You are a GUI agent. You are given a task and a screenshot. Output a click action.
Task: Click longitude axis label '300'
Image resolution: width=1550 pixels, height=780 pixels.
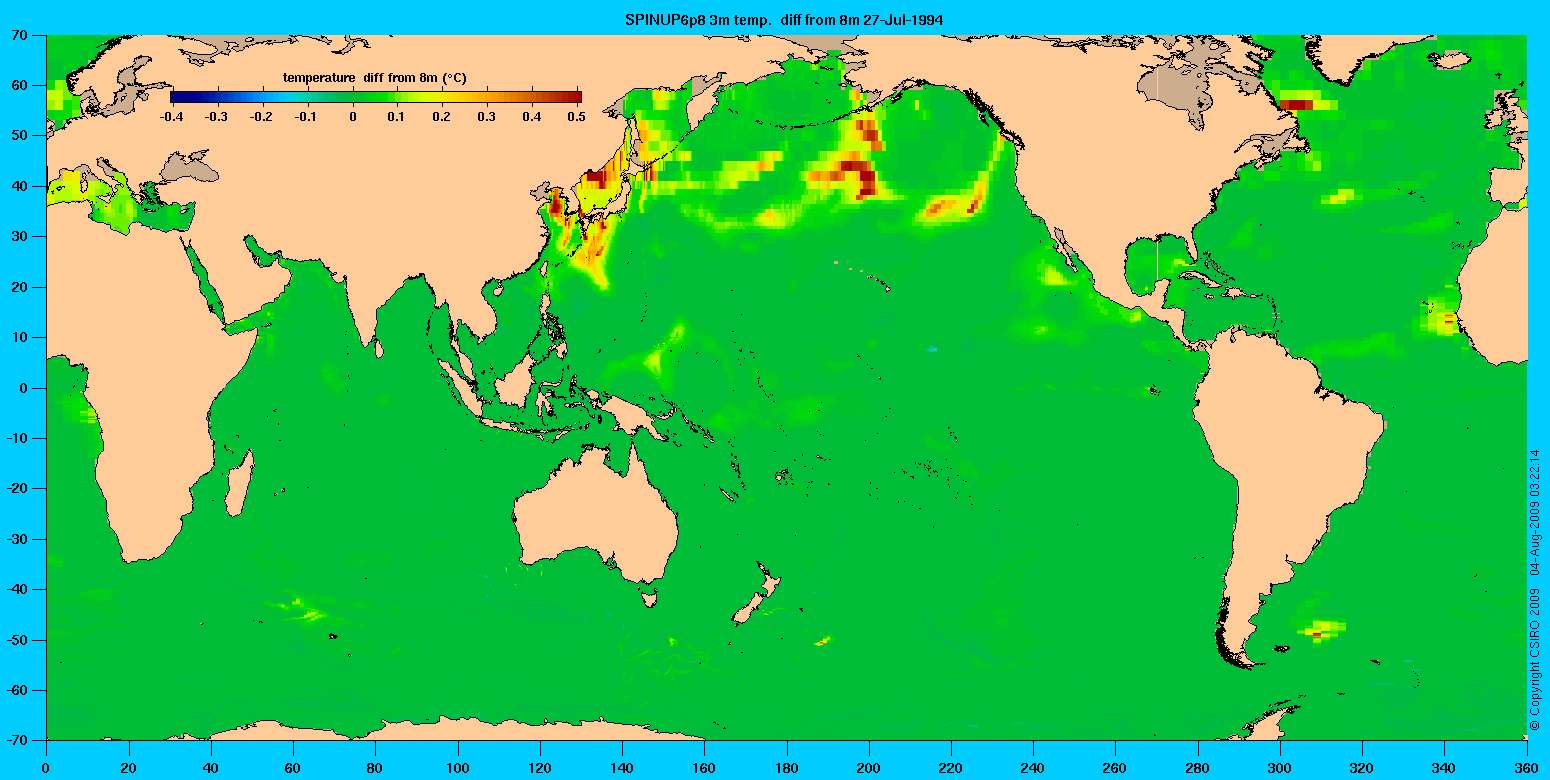point(1280,769)
